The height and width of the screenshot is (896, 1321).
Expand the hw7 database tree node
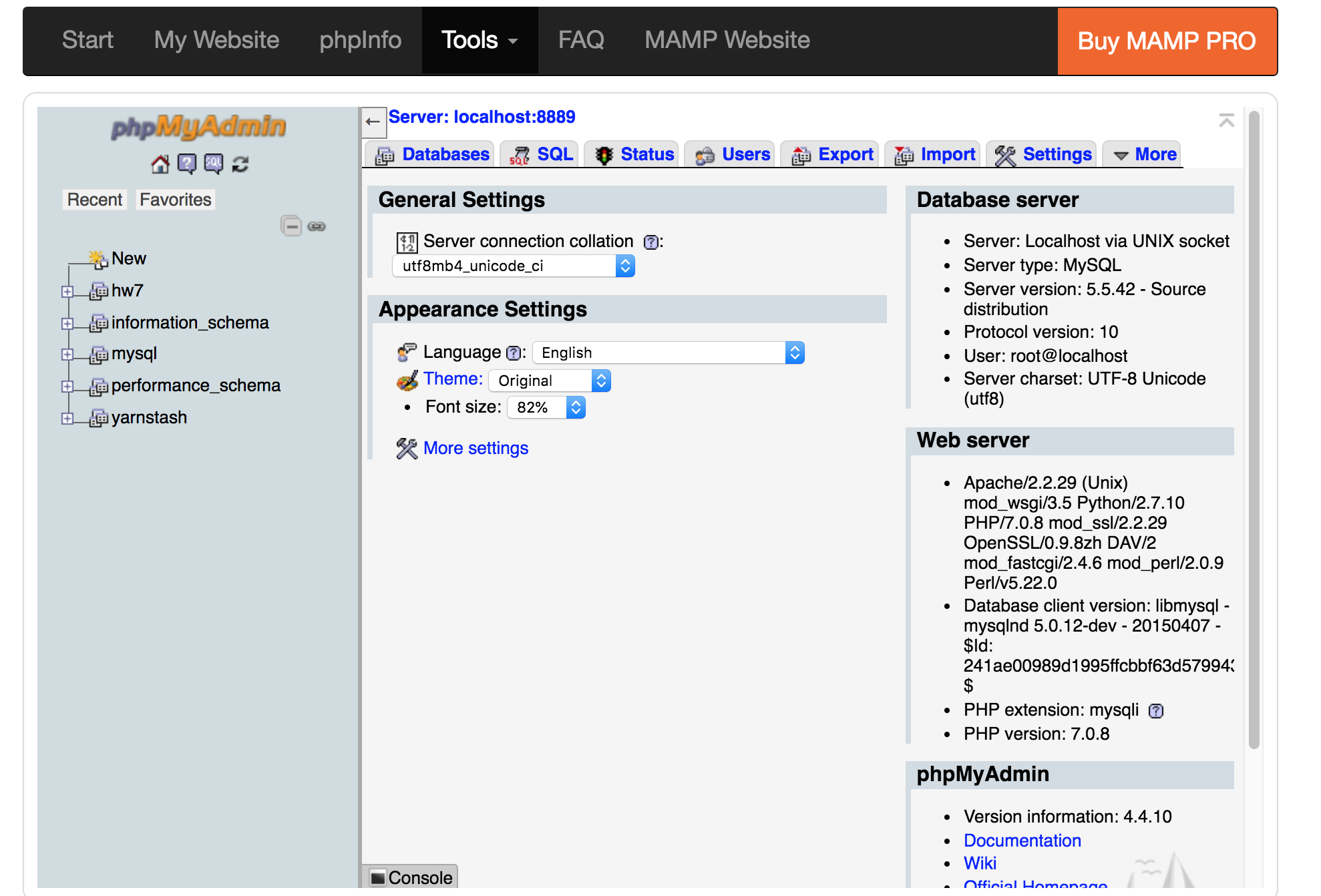[x=67, y=292]
